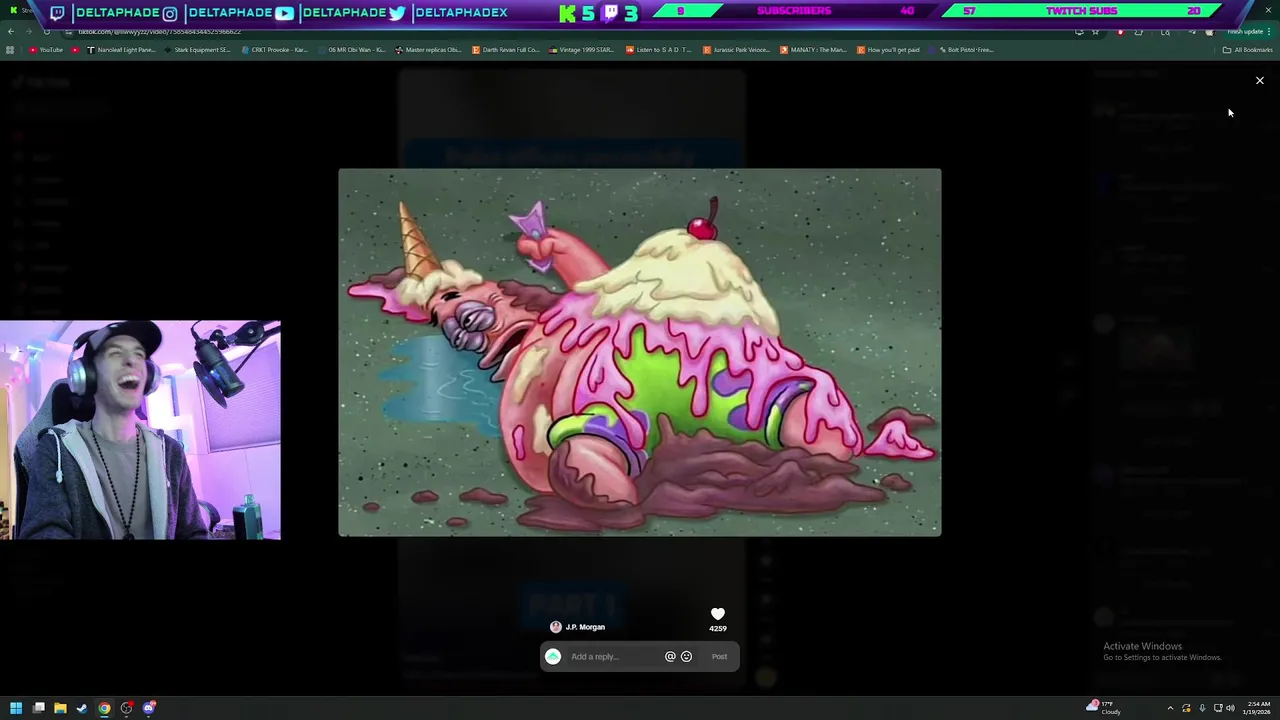Open Steam from the taskbar
This screenshot has width=1280, height=720.
point(82,708)
